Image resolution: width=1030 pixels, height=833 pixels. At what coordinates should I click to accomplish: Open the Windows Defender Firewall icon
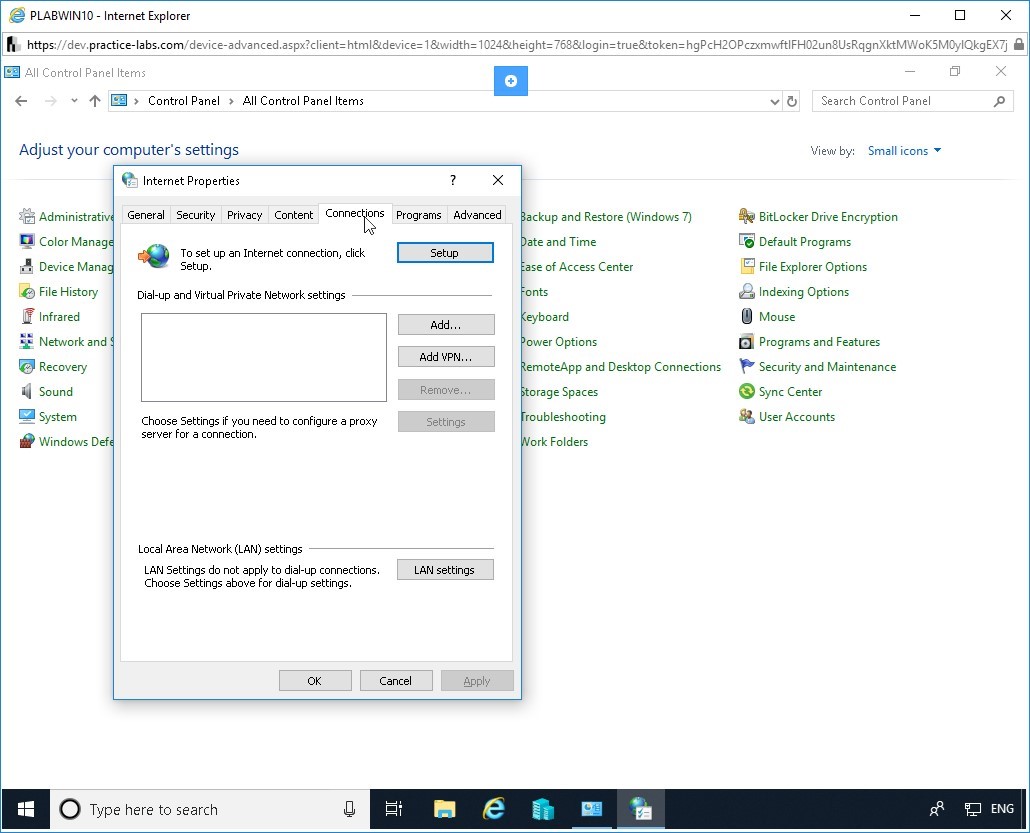27,441
